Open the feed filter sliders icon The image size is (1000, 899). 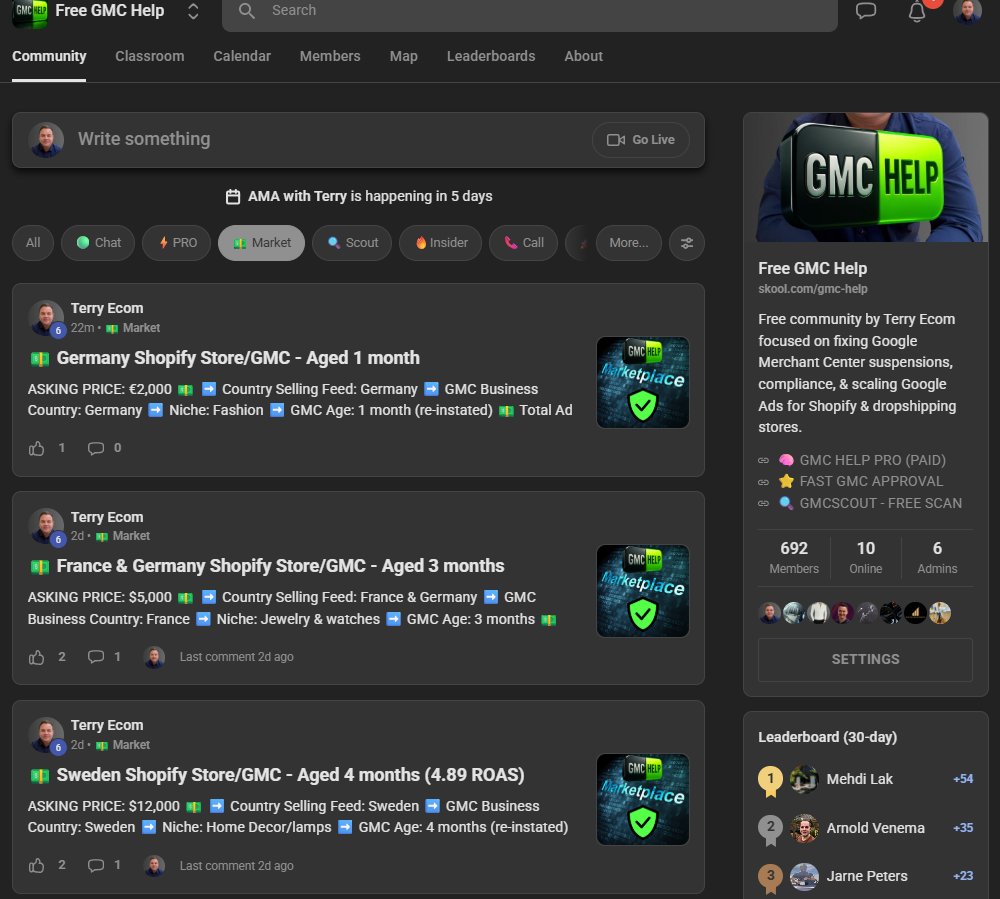tap(687, 243)
